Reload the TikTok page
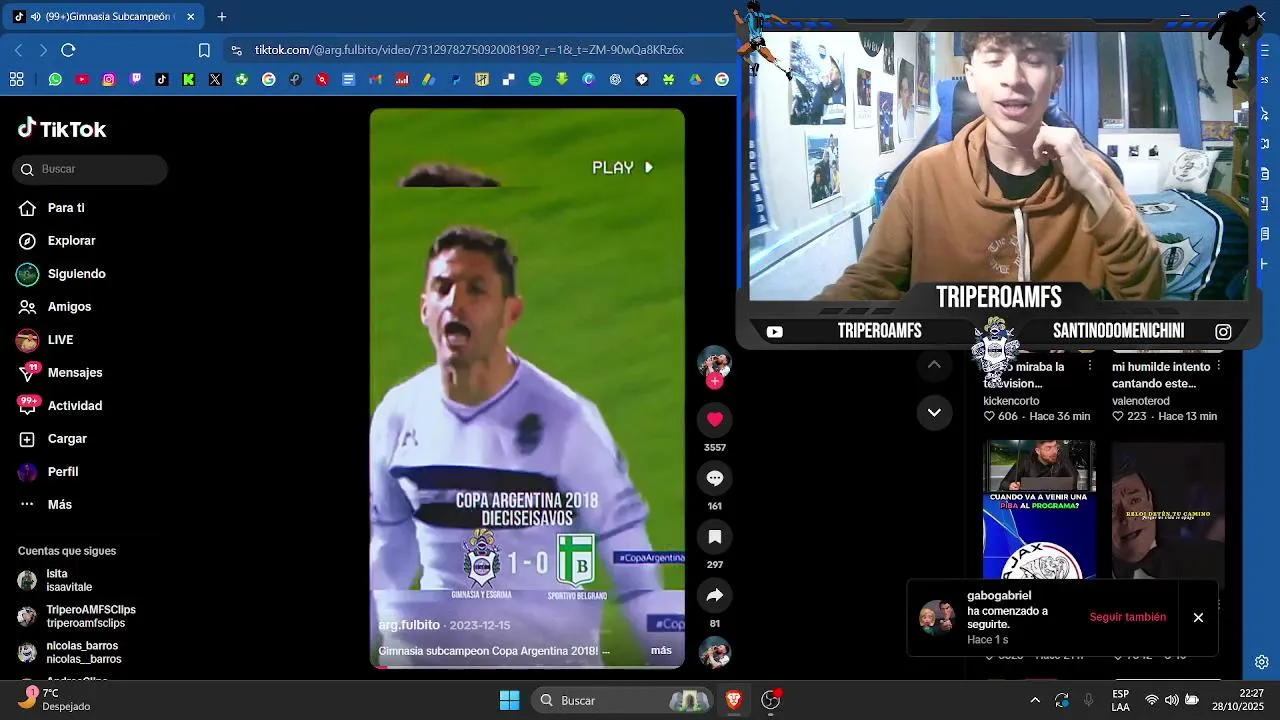 click(x=68, y=50)
